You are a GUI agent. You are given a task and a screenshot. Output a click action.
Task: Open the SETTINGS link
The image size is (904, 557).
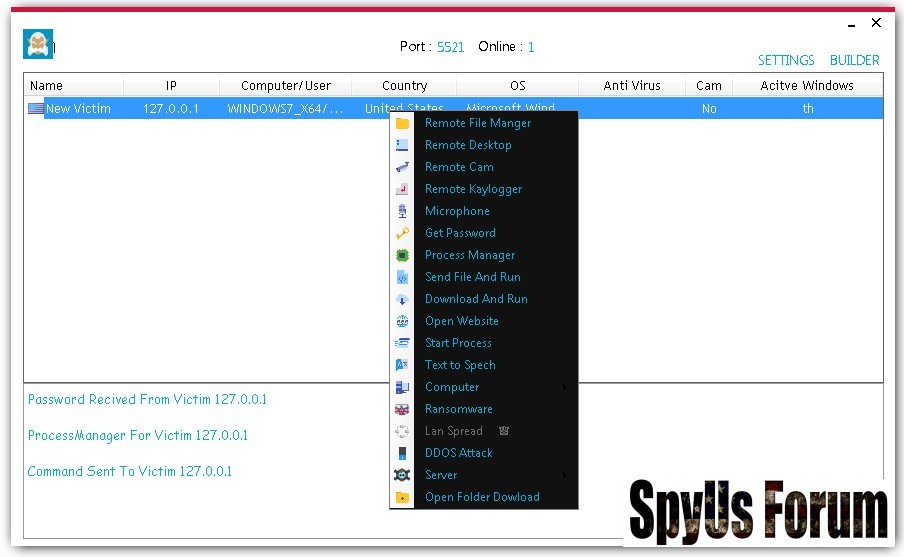coord(786,60)
